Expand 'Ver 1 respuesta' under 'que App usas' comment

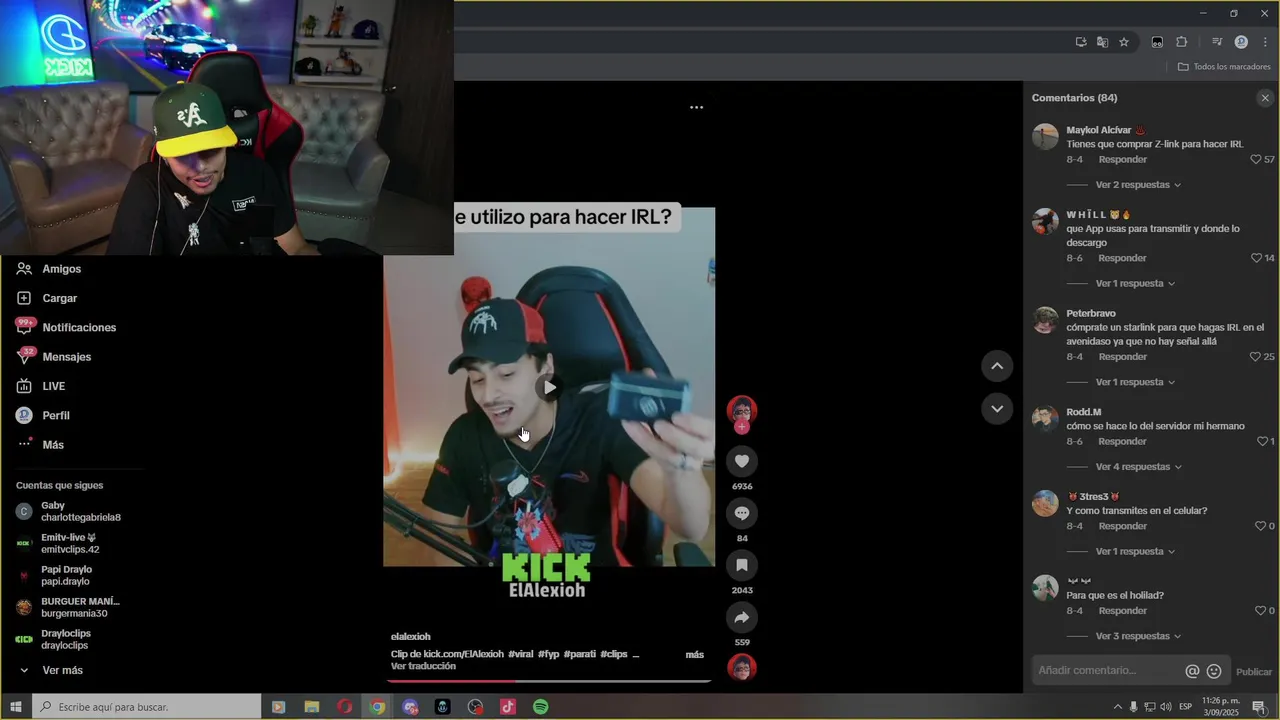(x=1135, y=284)
